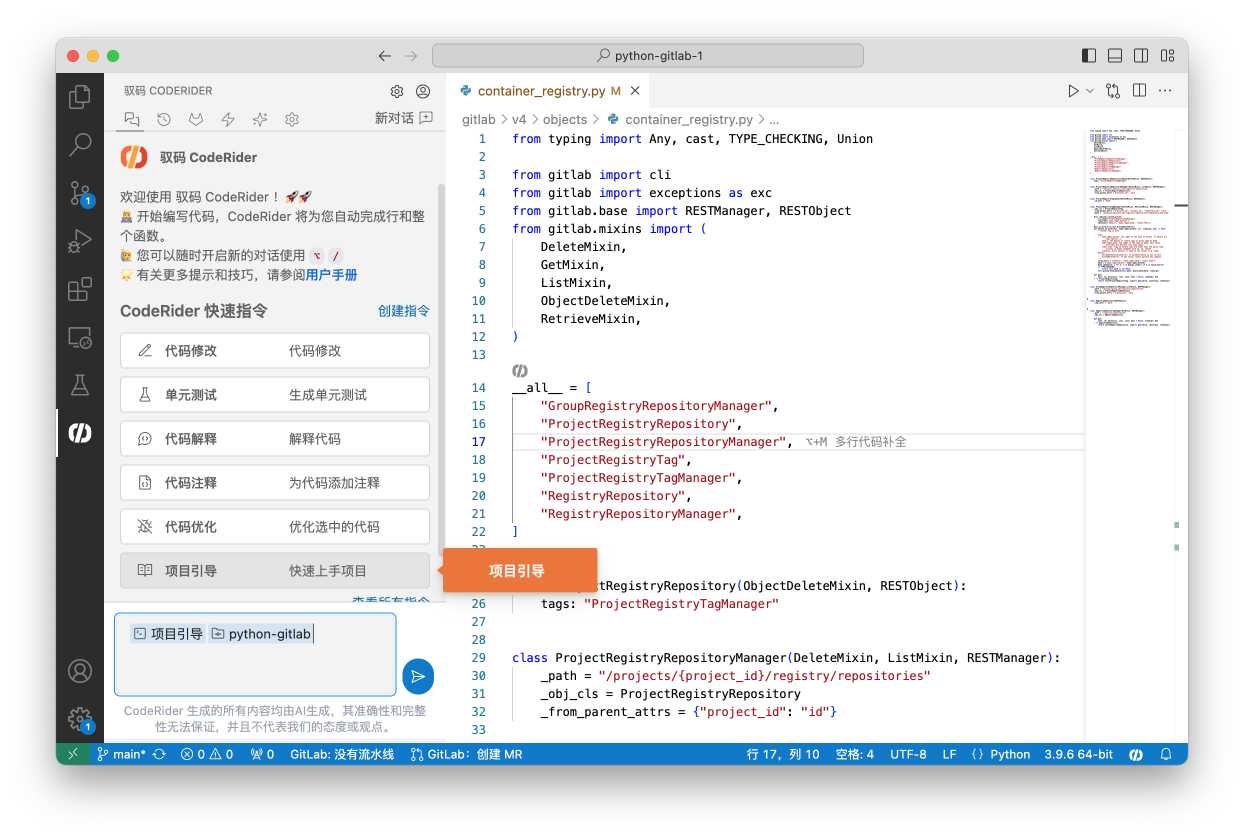Switch to the GitLab fox tab

(196, 119)
